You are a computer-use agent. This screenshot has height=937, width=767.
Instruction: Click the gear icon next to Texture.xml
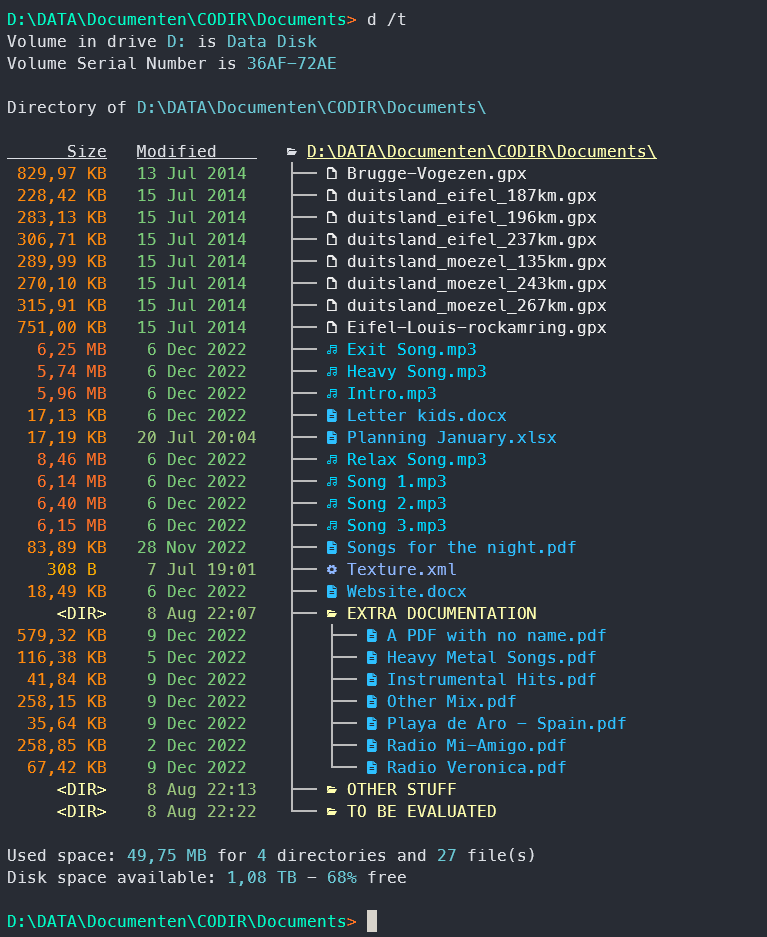click(x=332, y=570)
